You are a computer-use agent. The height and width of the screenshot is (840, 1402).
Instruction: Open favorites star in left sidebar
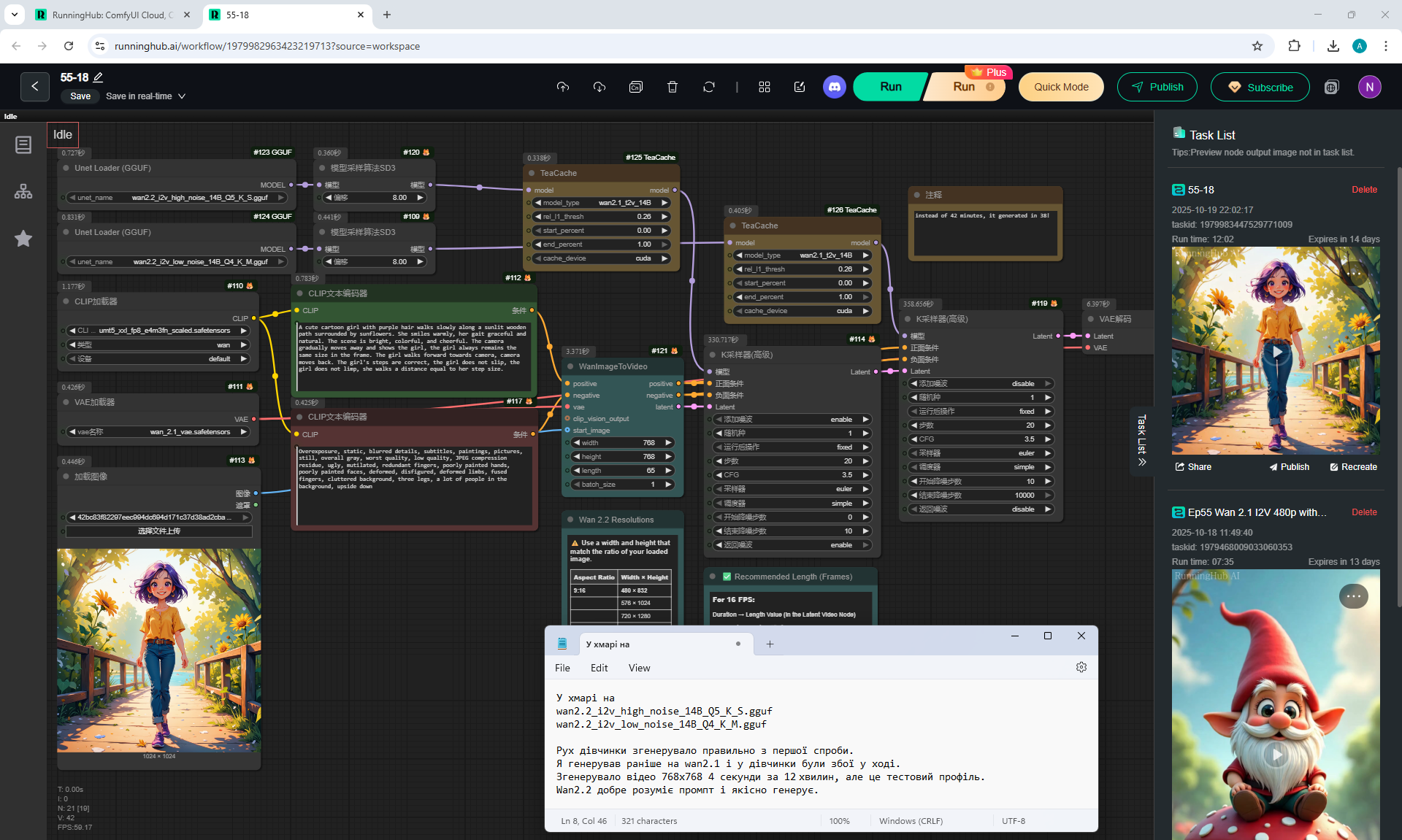23,239
